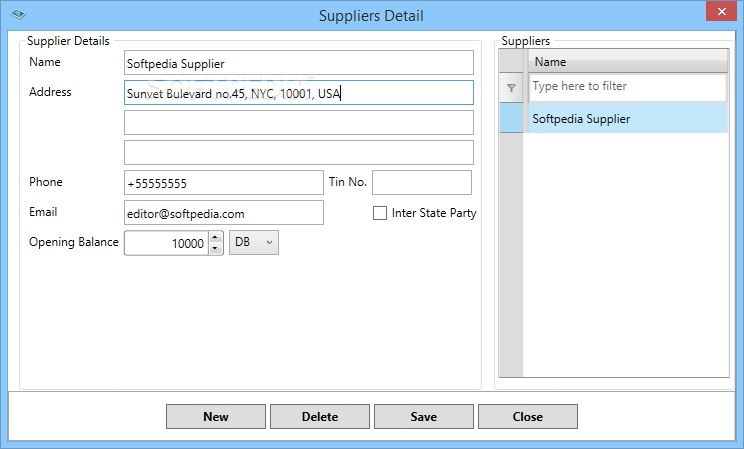Click the Delete button
The image size is (744, 449).
(x=320, y=417)
